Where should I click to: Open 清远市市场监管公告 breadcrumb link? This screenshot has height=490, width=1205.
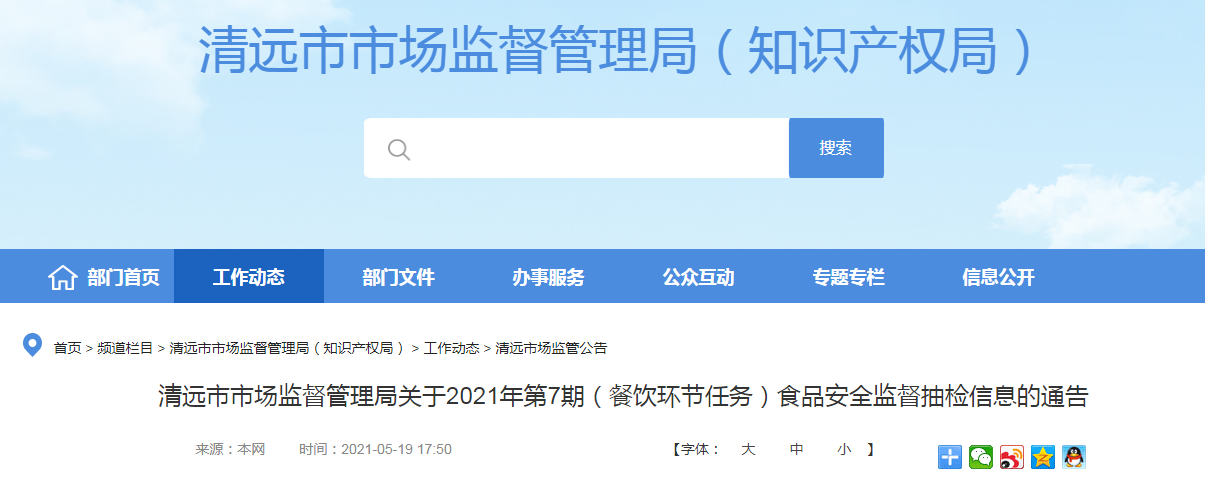tap(551, 348)
